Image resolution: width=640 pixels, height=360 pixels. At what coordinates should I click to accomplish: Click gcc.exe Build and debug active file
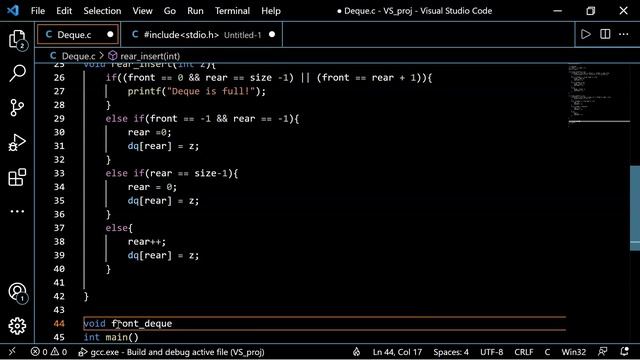coord(171,352)
